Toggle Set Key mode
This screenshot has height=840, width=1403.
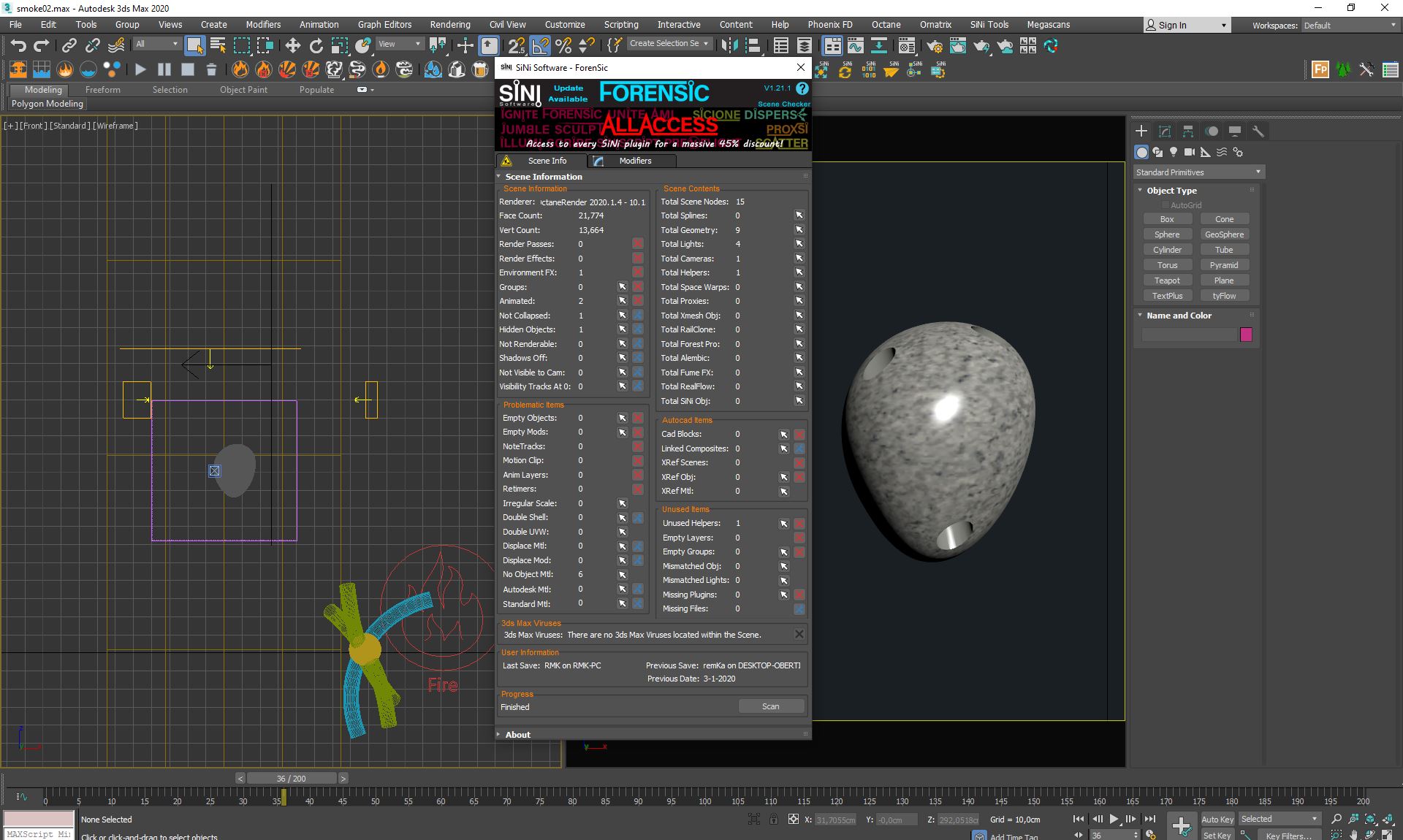[1217, 835]
